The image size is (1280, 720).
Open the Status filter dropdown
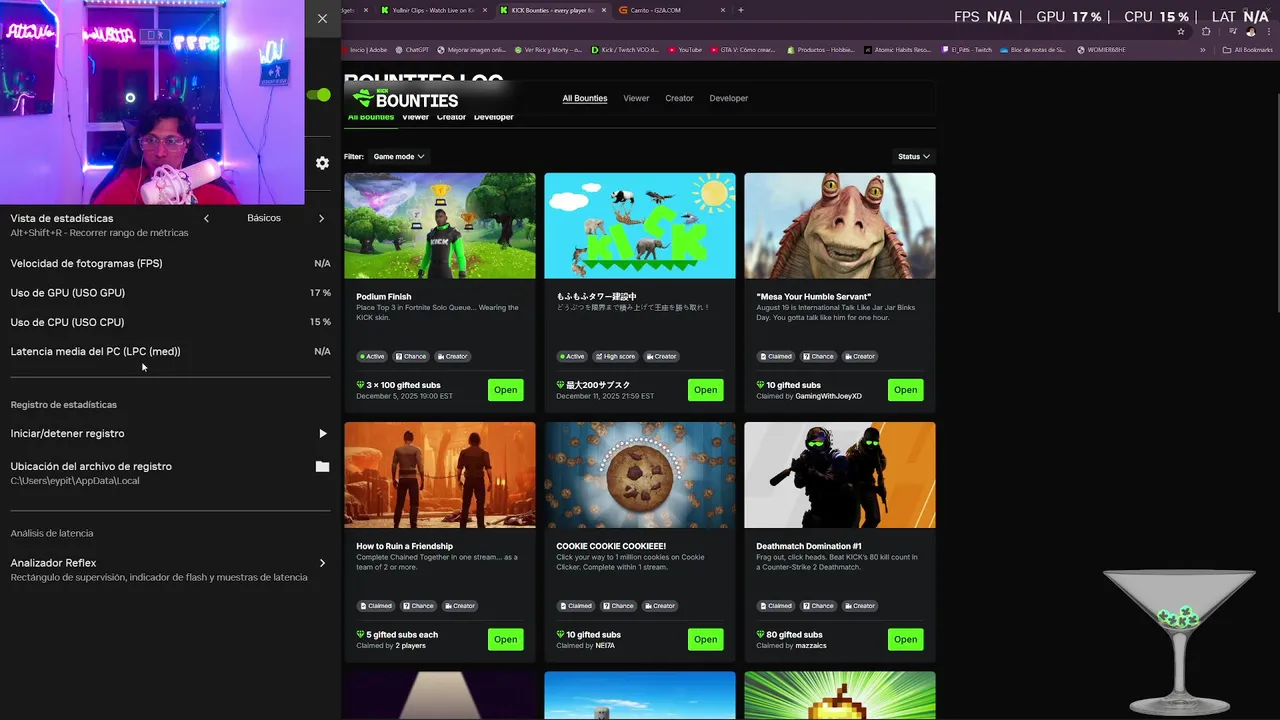pos(914,156)
